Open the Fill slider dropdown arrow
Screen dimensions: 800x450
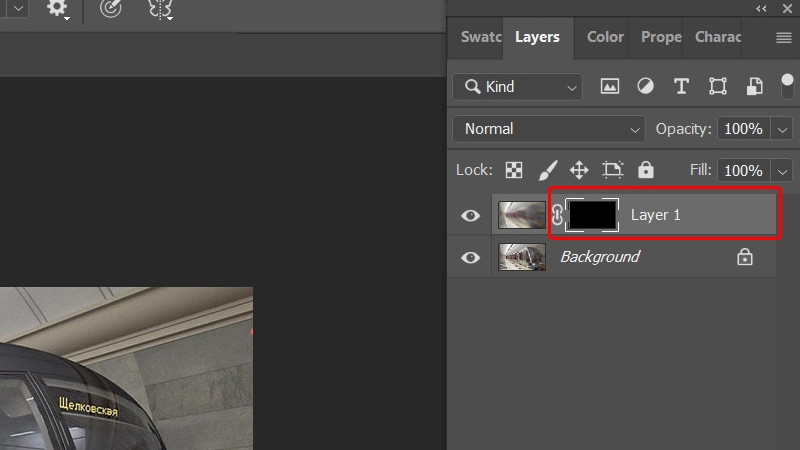[x=782, y=171]
